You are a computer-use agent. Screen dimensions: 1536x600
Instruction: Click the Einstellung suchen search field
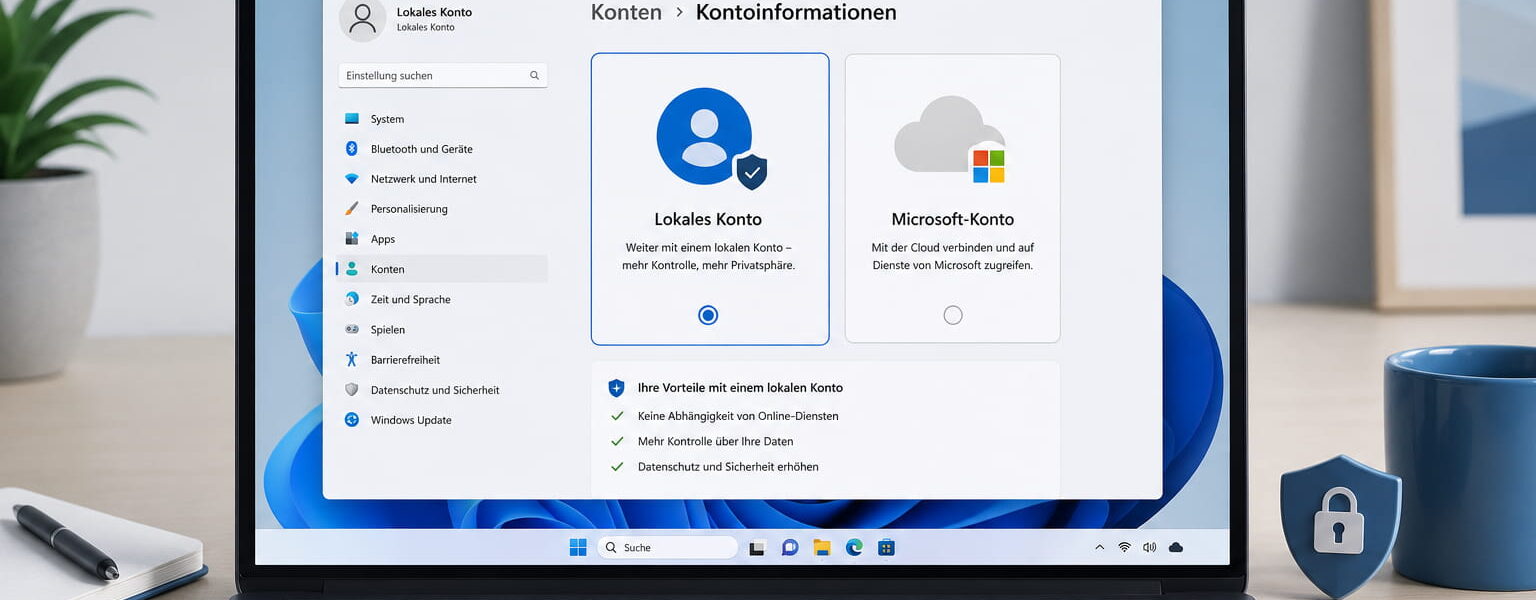[x=443, y=75]
